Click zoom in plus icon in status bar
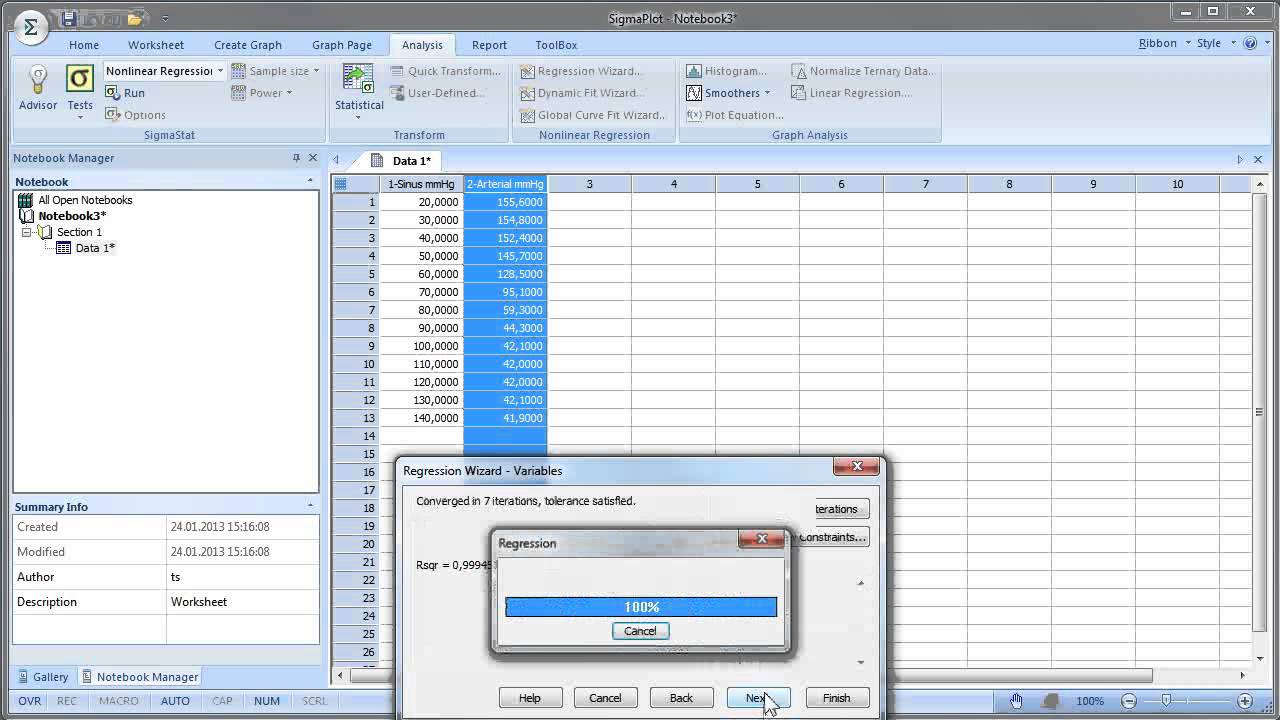The image size is (1280, 720). click(x=1245, y=701)
